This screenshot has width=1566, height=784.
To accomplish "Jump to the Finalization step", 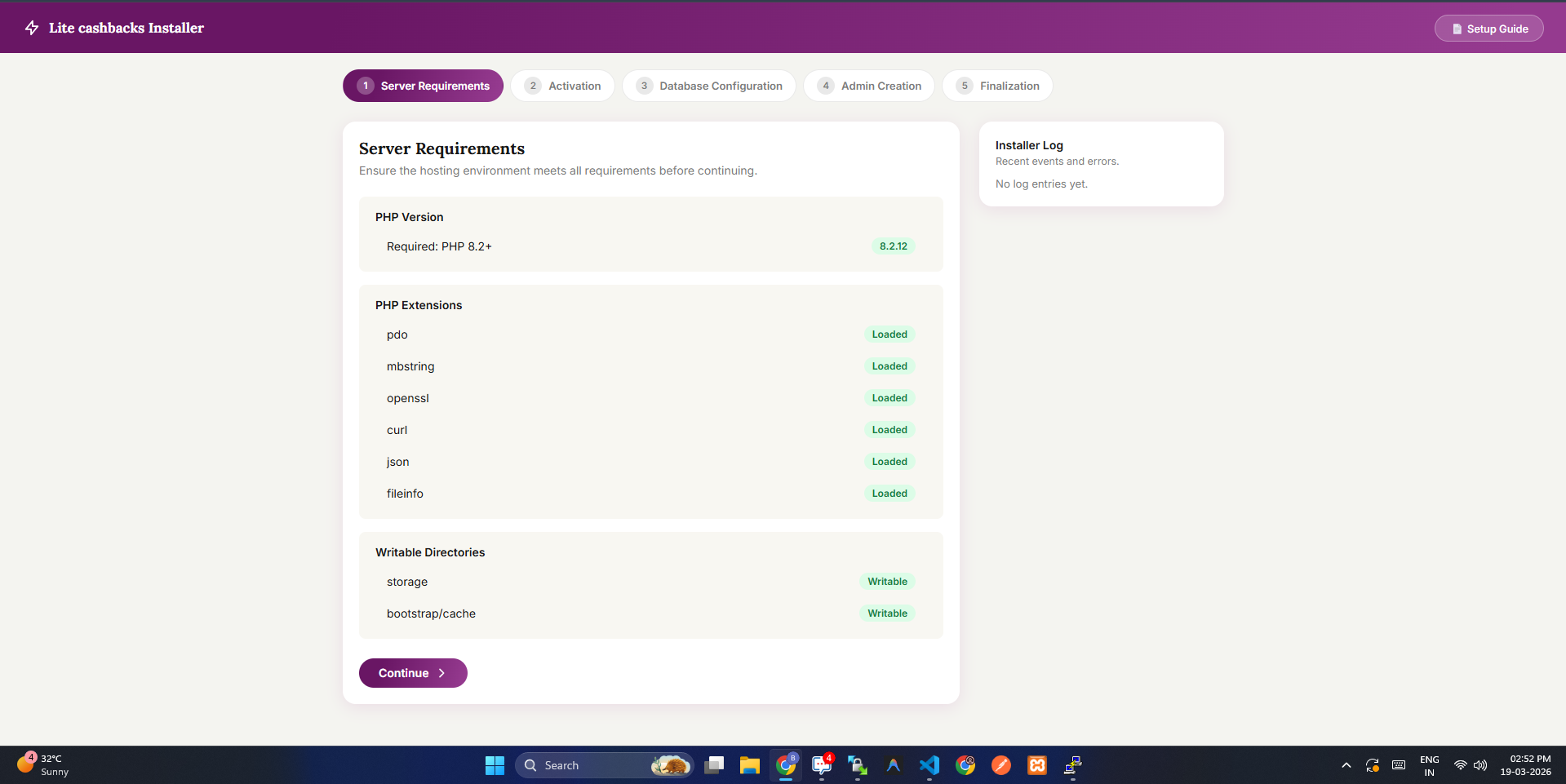I will (x=996, y=86).
